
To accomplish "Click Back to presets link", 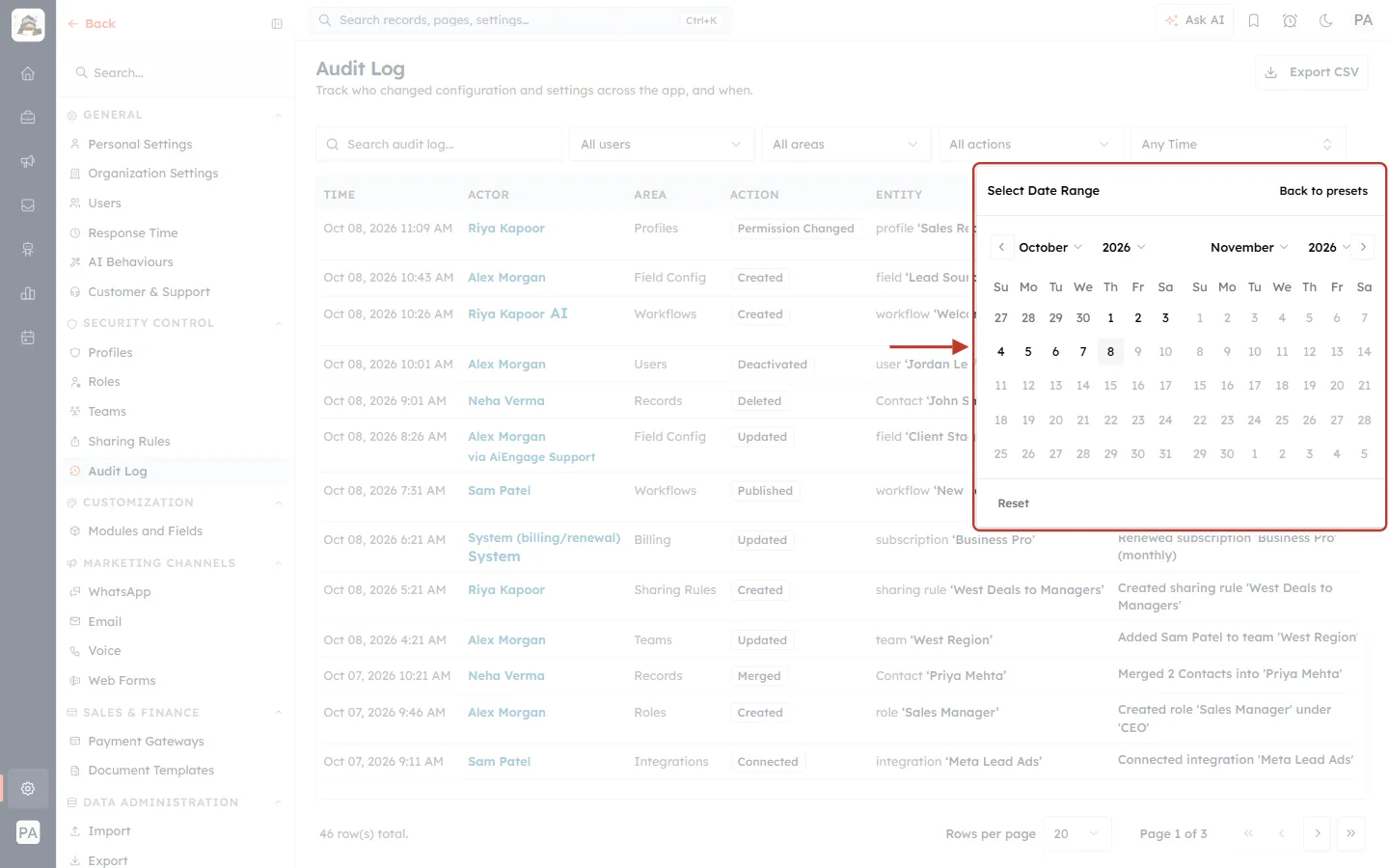I will pyautogui.click(x=1322, y=191).
